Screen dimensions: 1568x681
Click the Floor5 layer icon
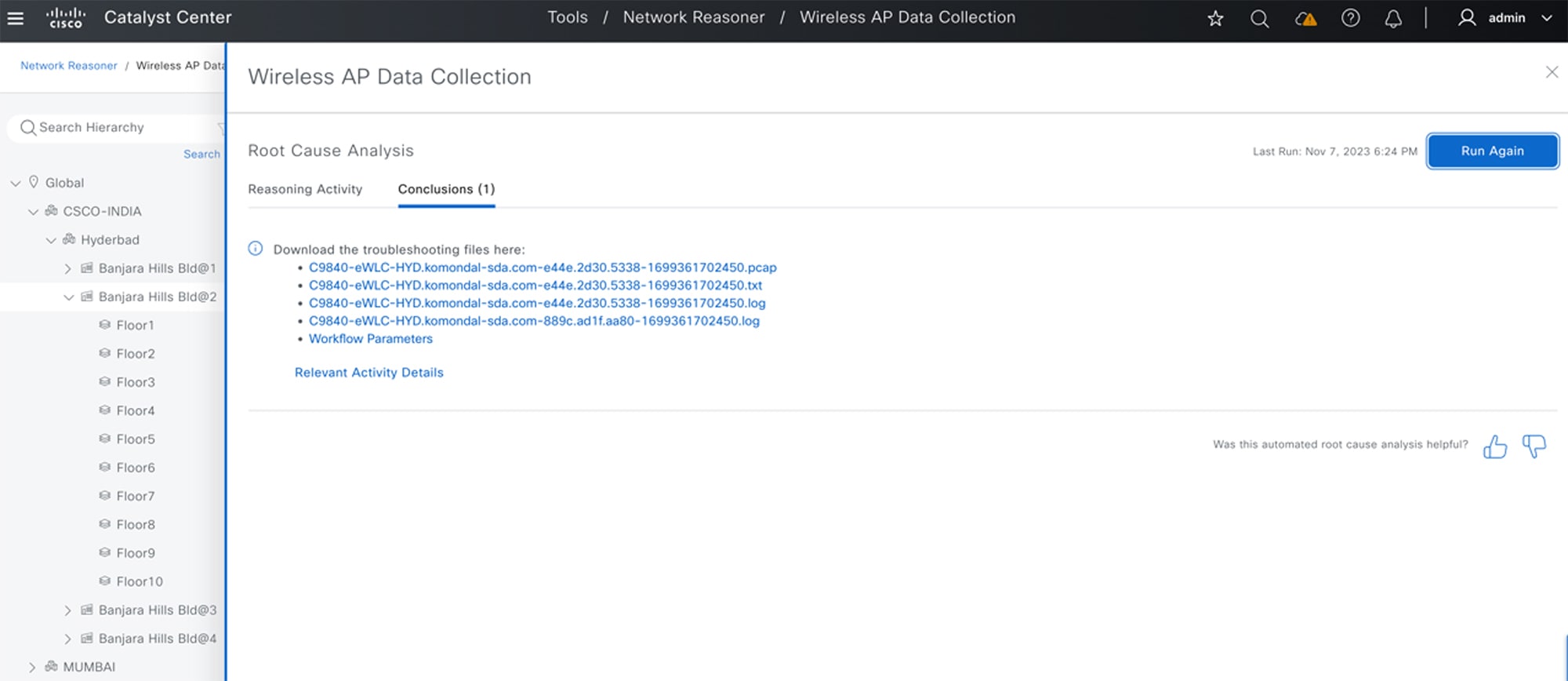coord(104,439)
